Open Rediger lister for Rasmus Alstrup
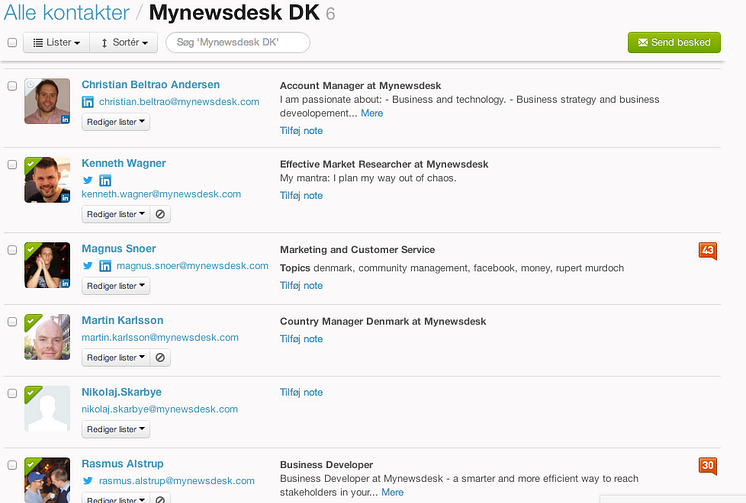The image size is (746, 503). [116, 498]
